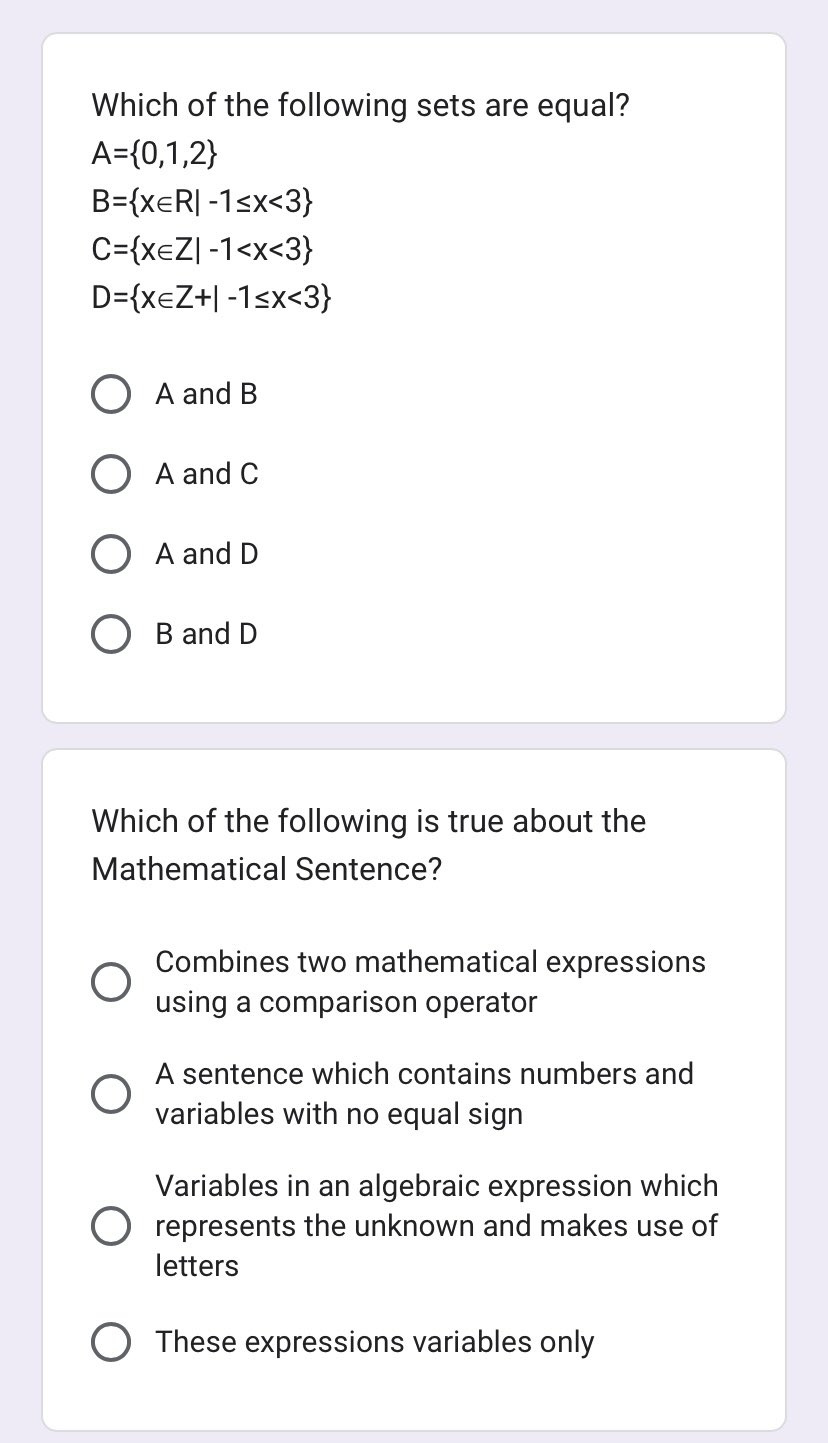Screen dimensions: 828x1443
Task: Choose "Combines two mathematical expressions using a comparison operator"
Action: pos(111,981)
